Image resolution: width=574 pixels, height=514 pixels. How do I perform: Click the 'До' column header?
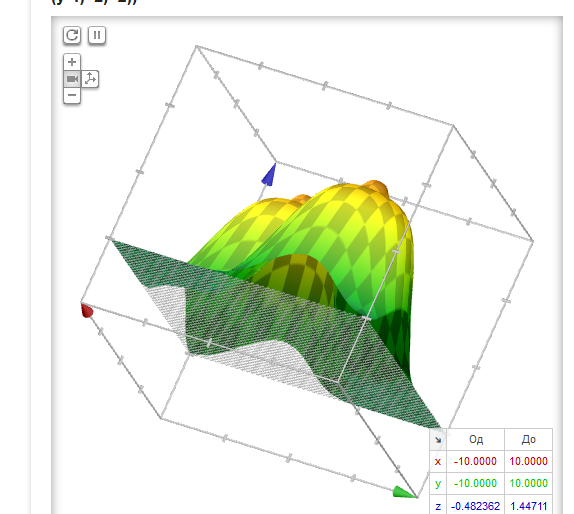click(x=528, y=439)
